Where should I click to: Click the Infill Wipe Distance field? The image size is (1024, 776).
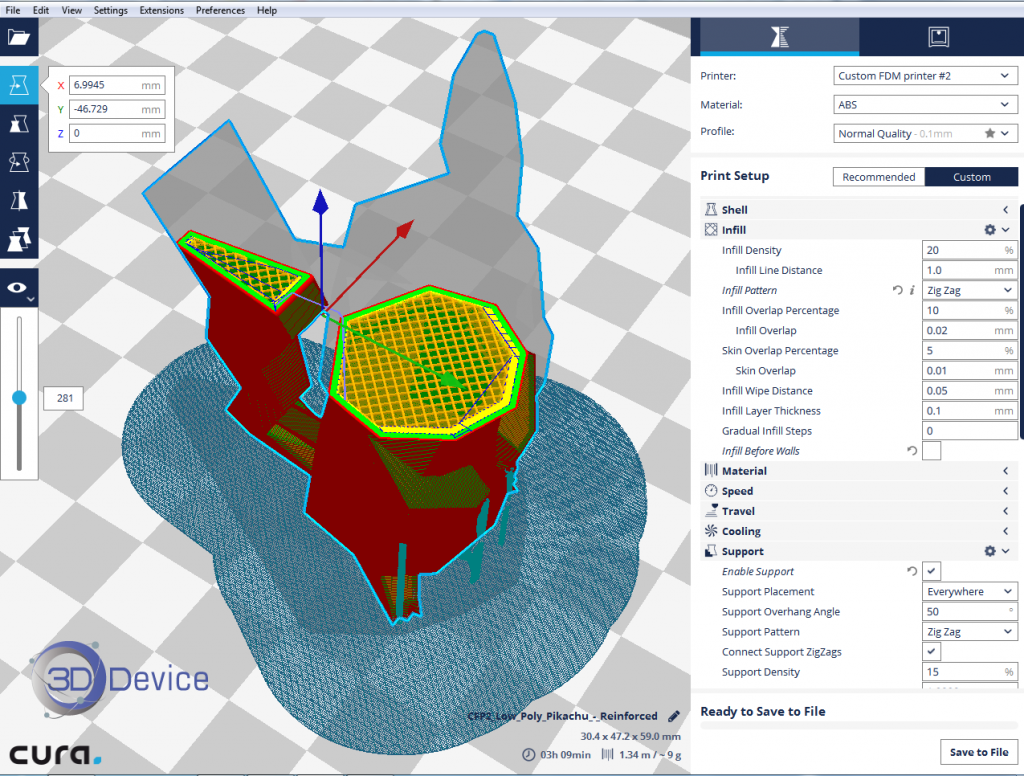coord(969,391)
